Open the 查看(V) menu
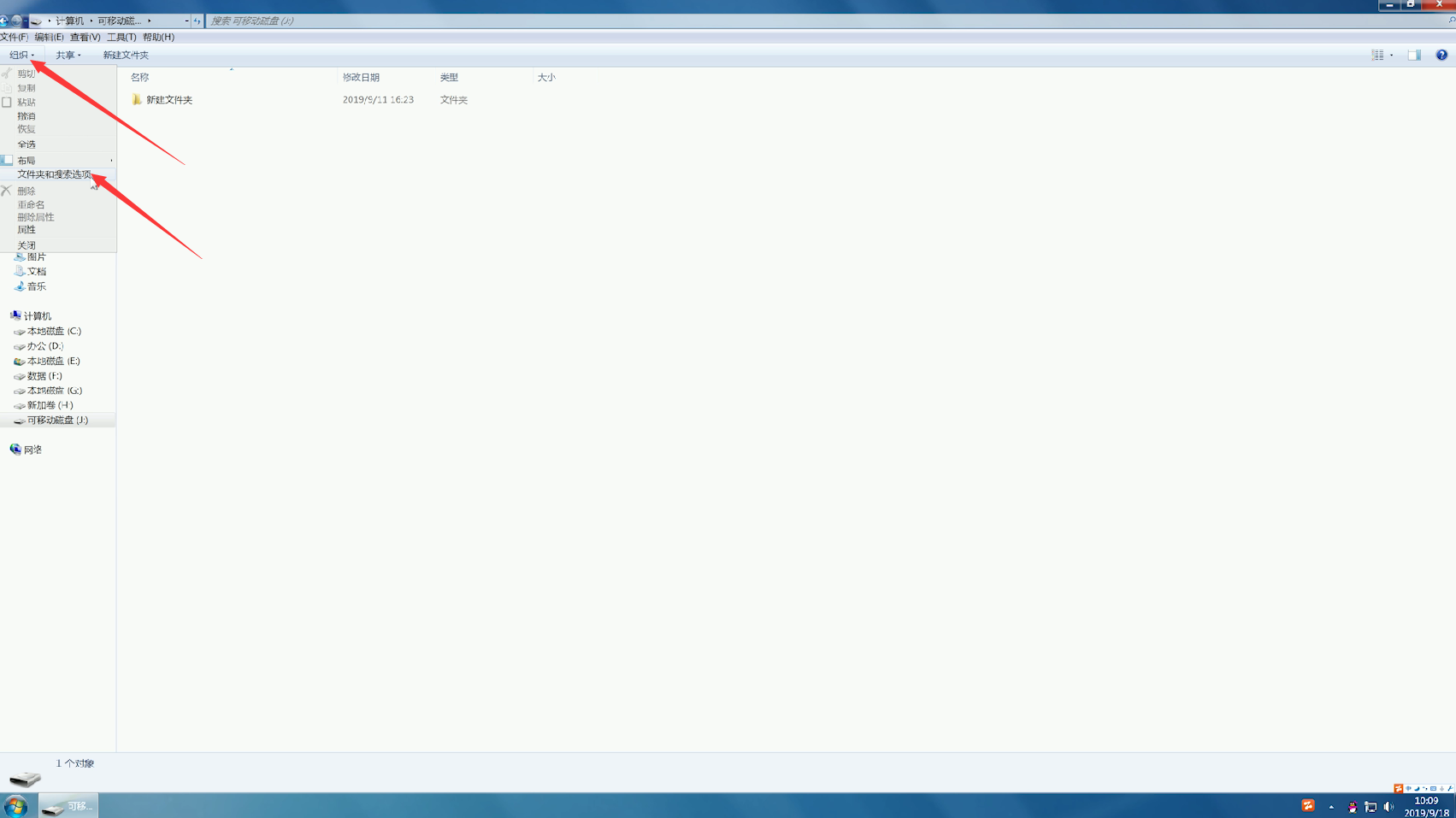The image size is (1456, 818). (85, 37)
